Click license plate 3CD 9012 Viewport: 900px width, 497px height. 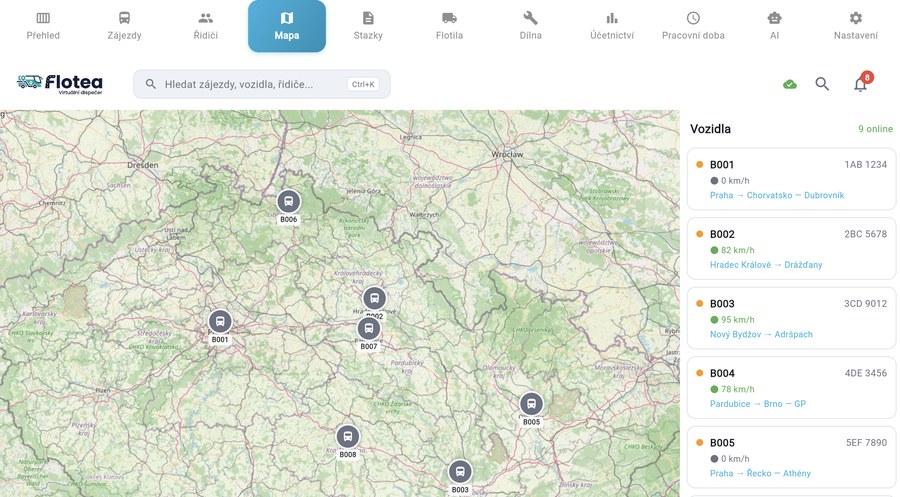(866, 304)
